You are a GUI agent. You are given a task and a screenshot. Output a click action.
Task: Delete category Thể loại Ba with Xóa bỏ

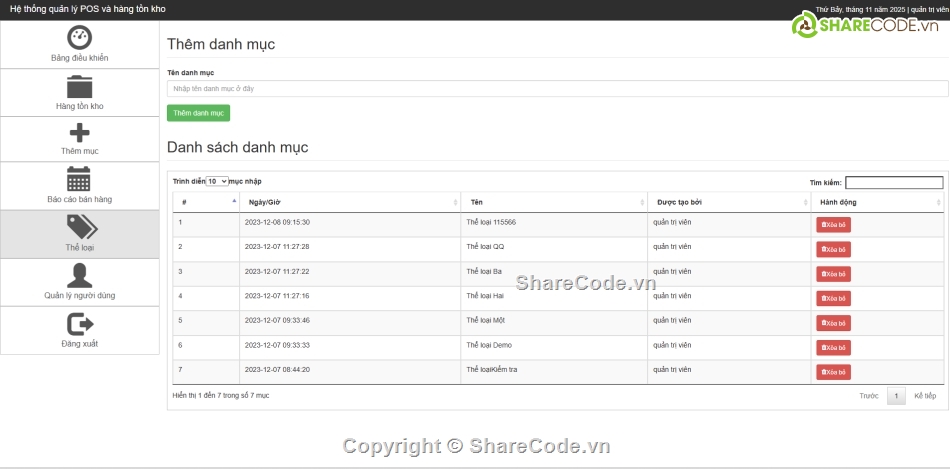(833, 274)
